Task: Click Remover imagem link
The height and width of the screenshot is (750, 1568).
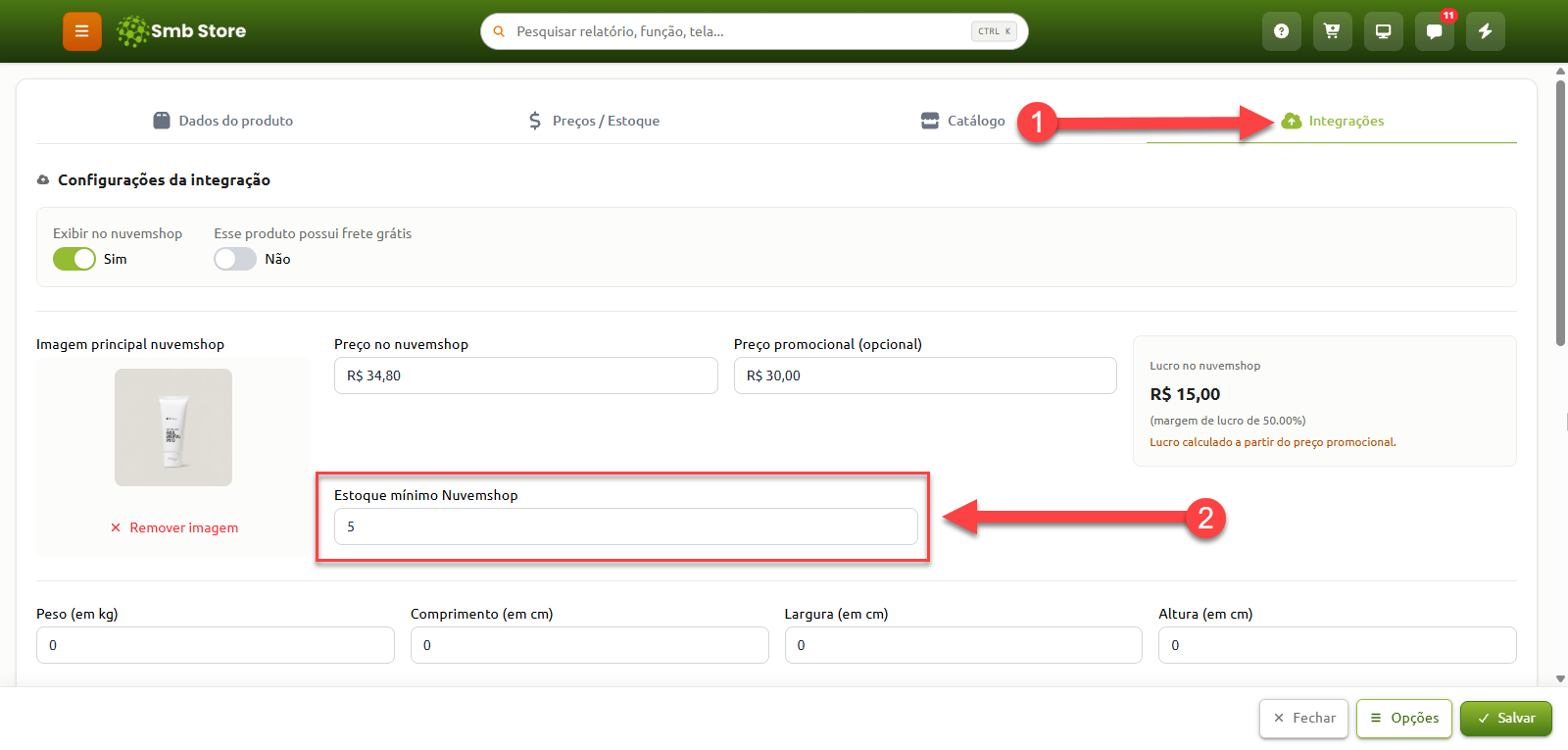Action: pos(174,527)
